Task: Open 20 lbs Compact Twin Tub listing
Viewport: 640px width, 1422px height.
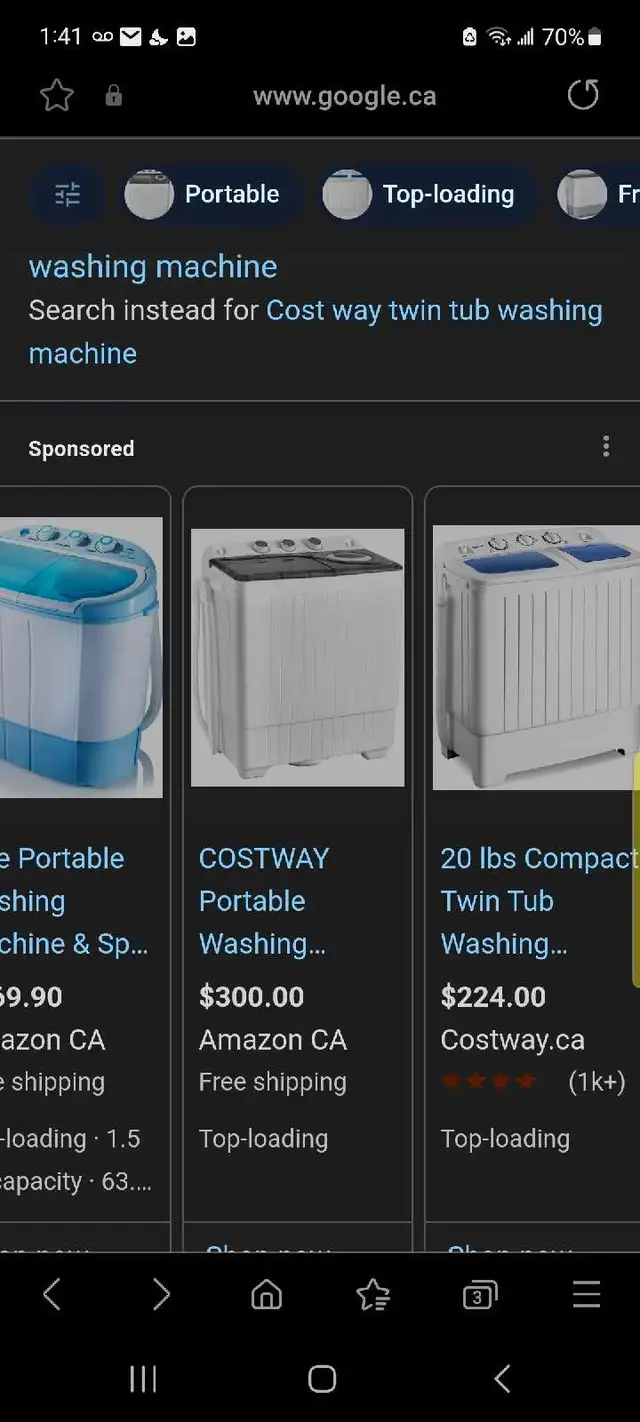Action: [538, 901]
